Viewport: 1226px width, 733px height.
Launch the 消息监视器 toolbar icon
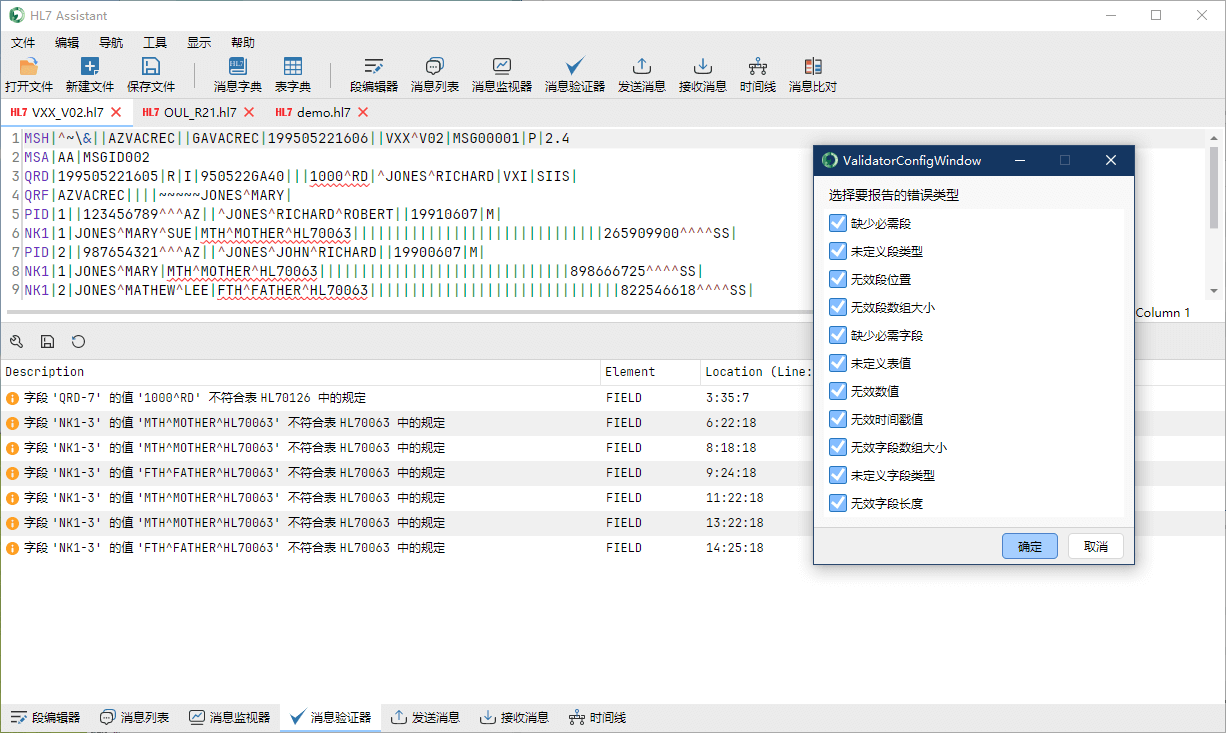click(502, 68)
